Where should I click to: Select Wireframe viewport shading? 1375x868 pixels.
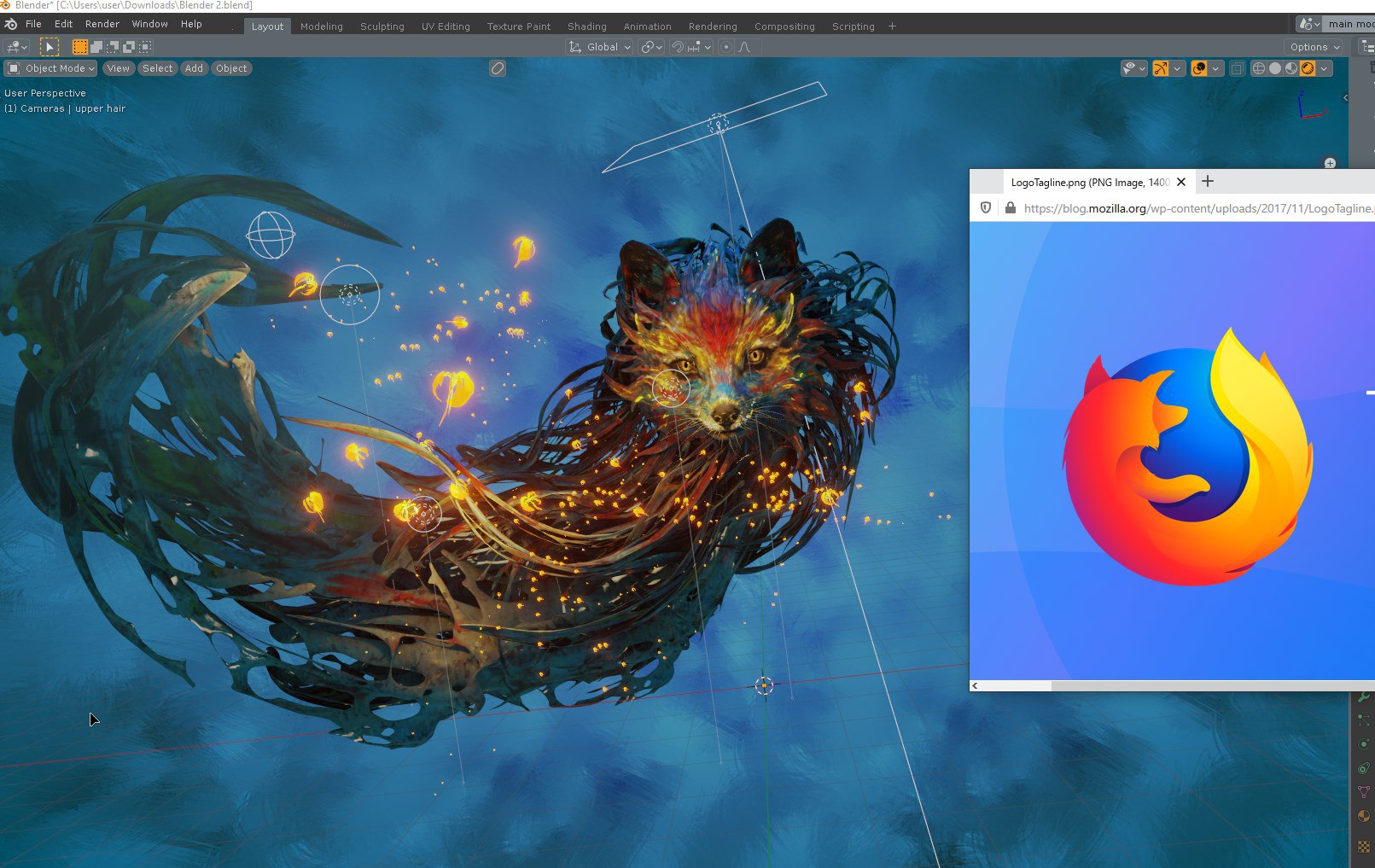1258,68
